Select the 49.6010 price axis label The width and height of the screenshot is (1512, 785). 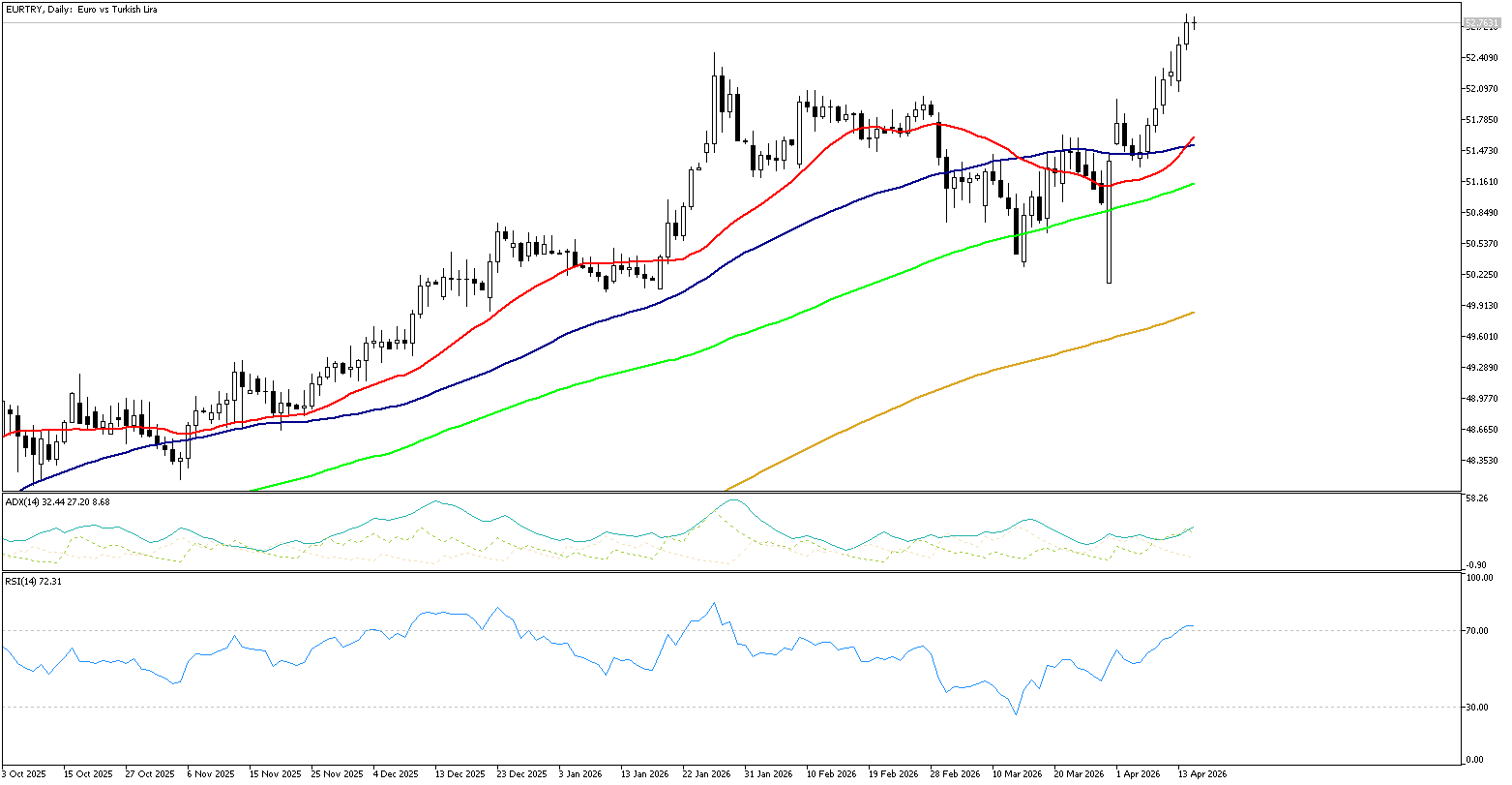click(1482, 337)
